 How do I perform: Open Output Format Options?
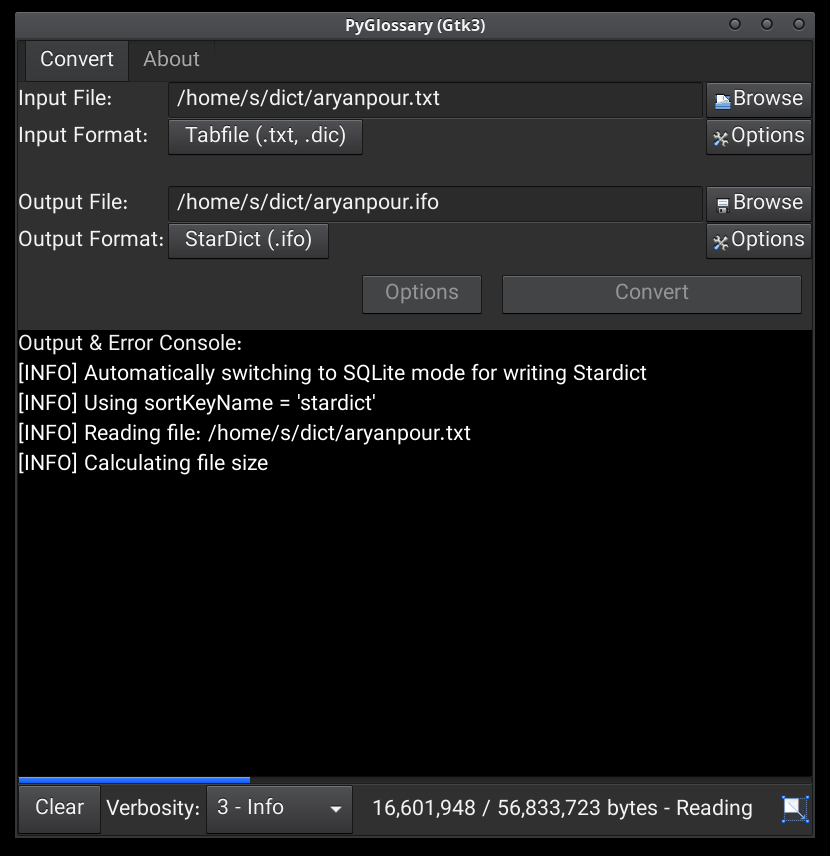tap(758, 240)
